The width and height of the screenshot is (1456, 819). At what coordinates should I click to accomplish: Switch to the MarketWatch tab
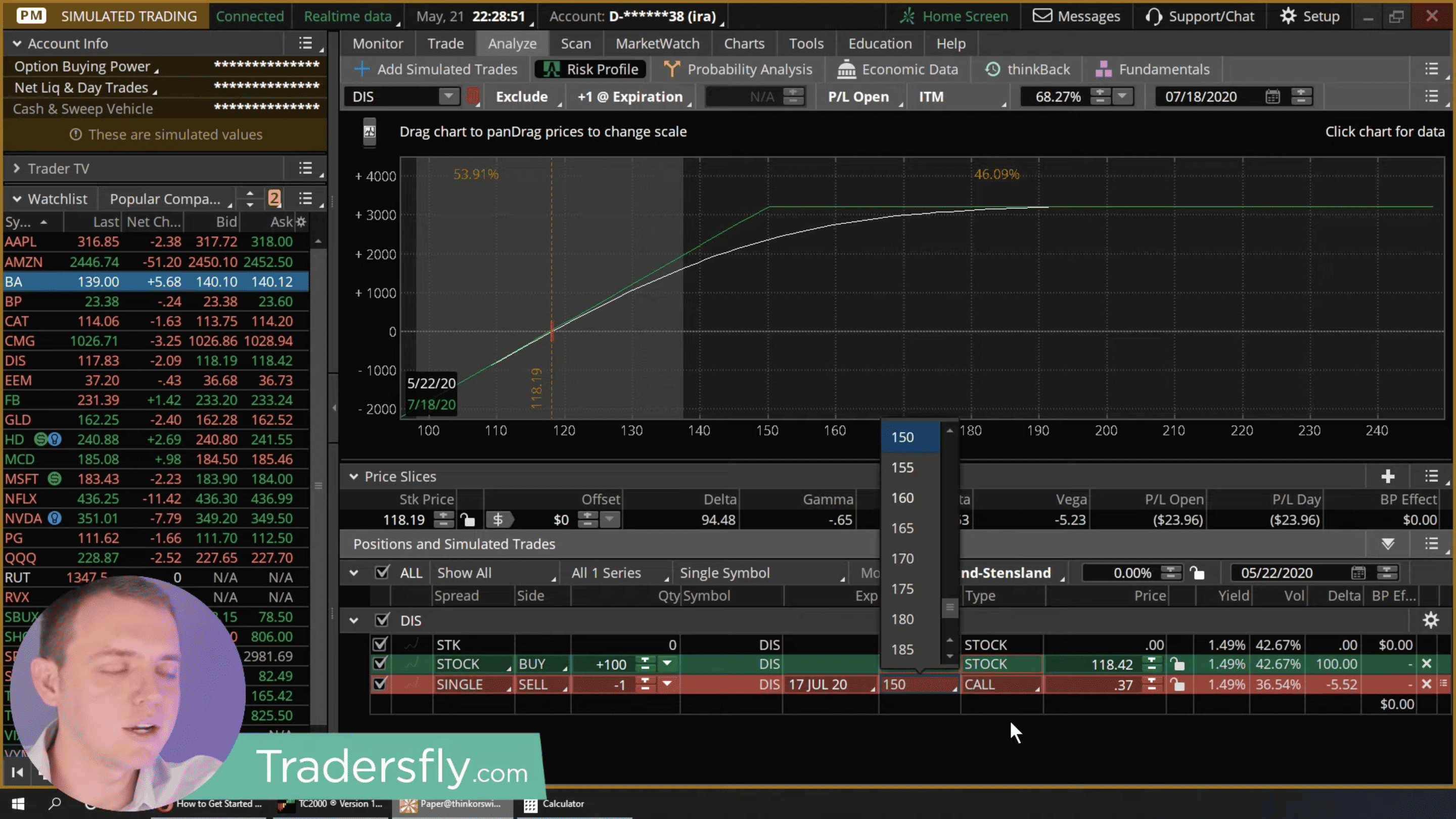657,43
